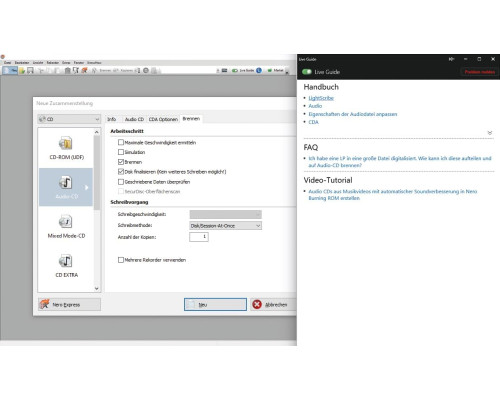This screenshot has height=400, width=500.
Task: Click the blue circle icon beside Live Guide
Action: point(259,70)
